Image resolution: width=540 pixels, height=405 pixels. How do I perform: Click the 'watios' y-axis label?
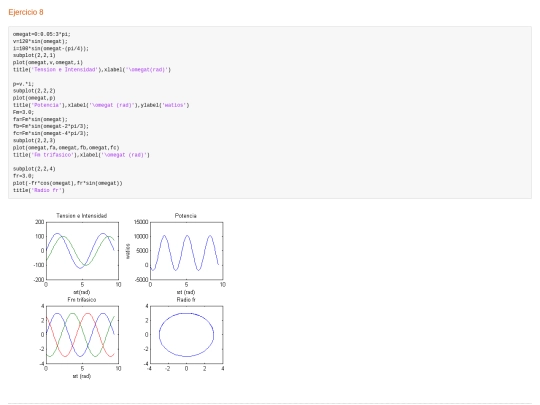click(128, 251)
